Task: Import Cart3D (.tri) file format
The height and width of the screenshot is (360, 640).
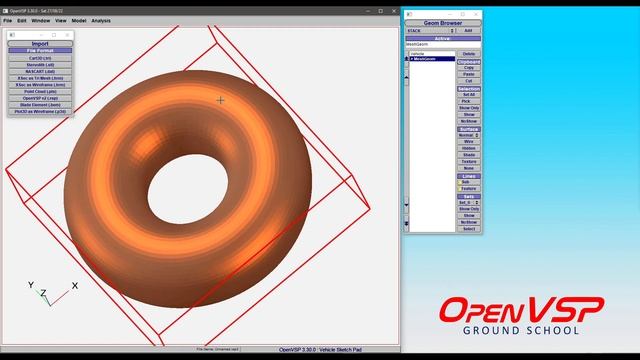Action: click(x=40, y=58)
